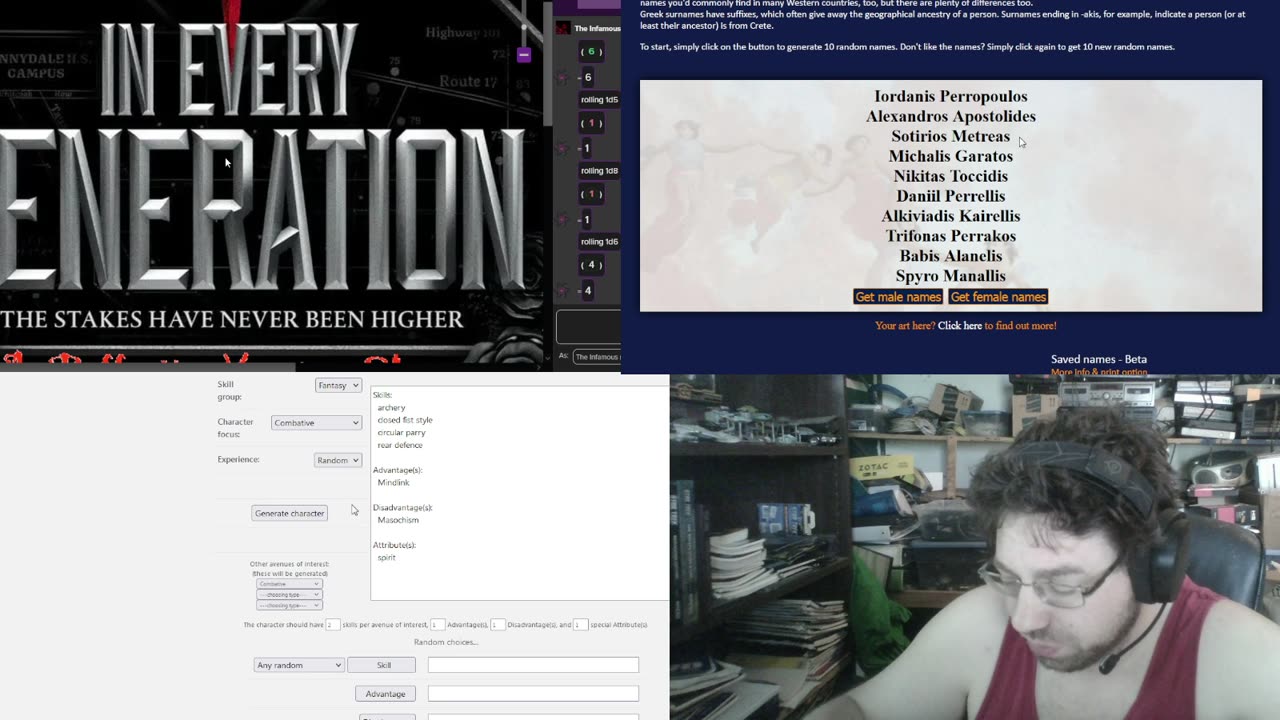Click the ( 4 ) roll result

pyautogui.click(x=591, y=265)
